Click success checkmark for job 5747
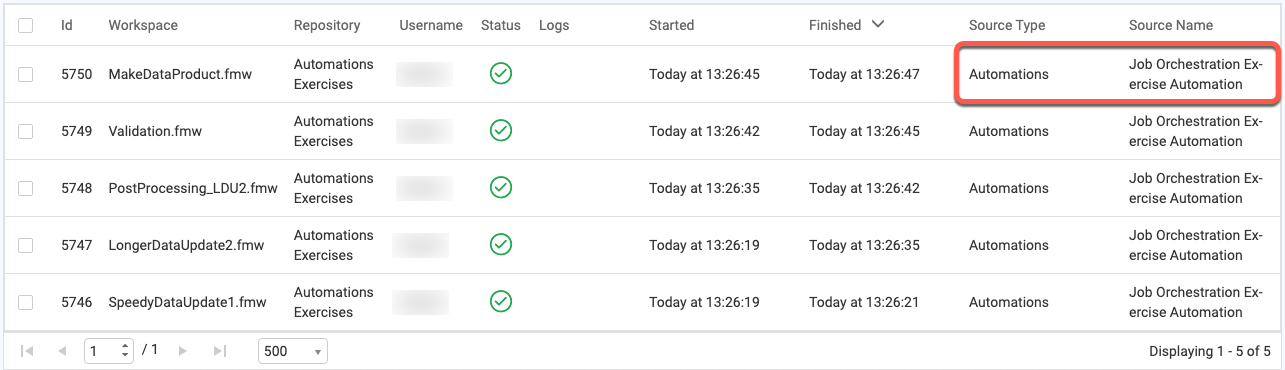 (x=501, y=245)
